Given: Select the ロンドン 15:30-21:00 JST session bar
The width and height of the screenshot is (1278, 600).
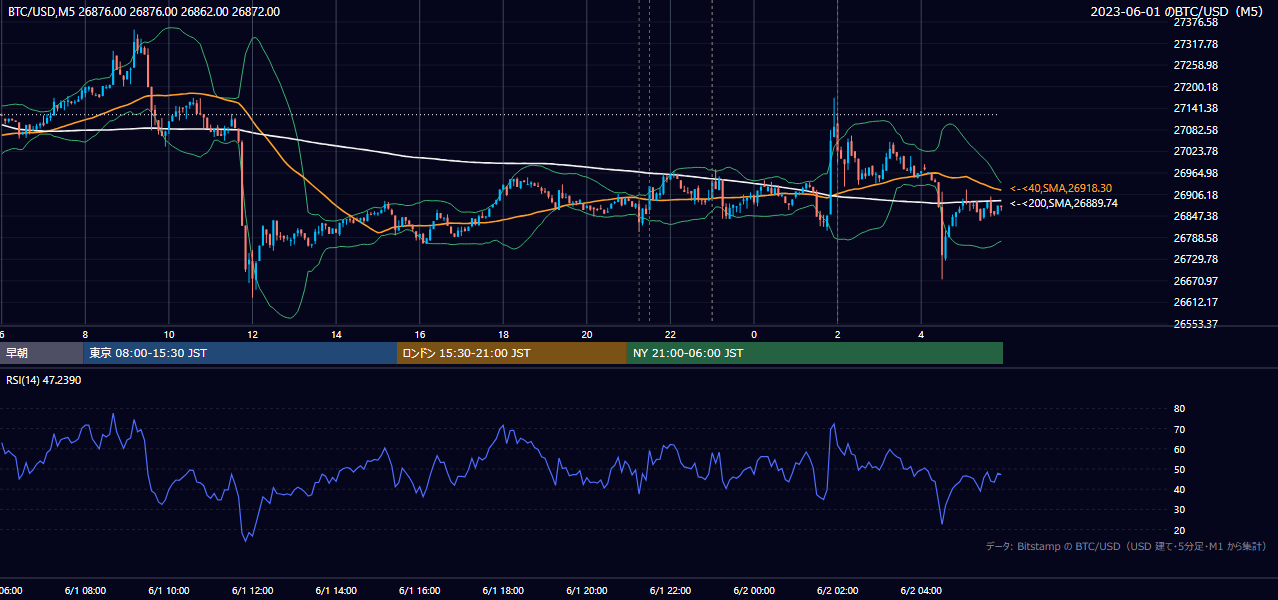Looking at the screenshot, I should (x=512, y=353).
